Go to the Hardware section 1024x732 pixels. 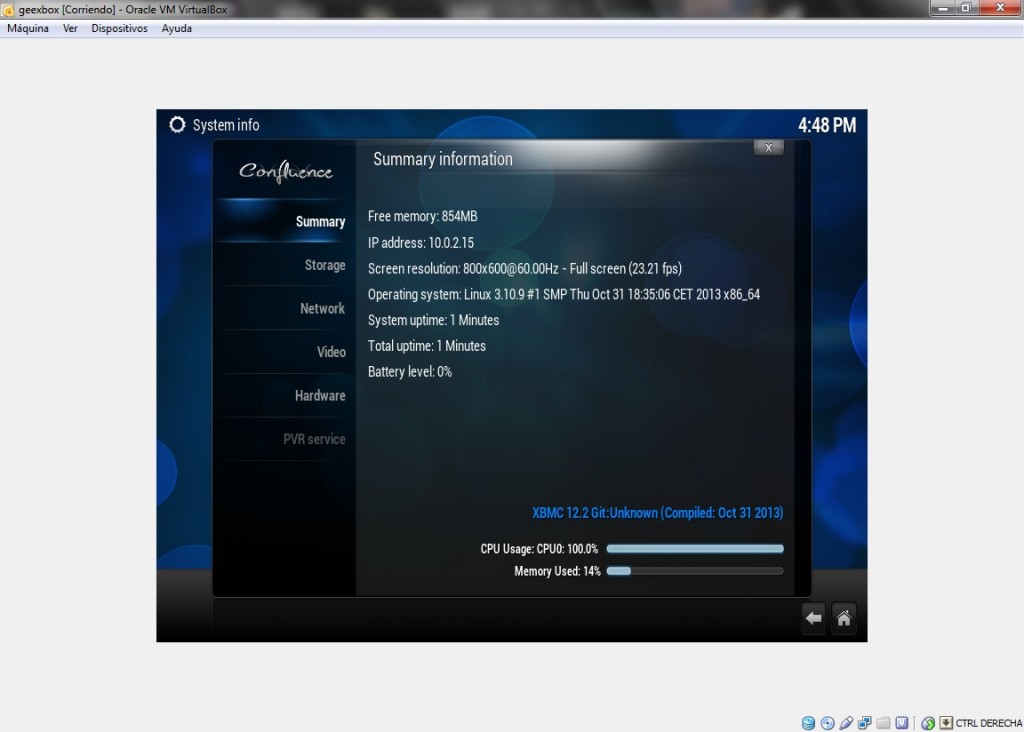[x=320, y=396]
